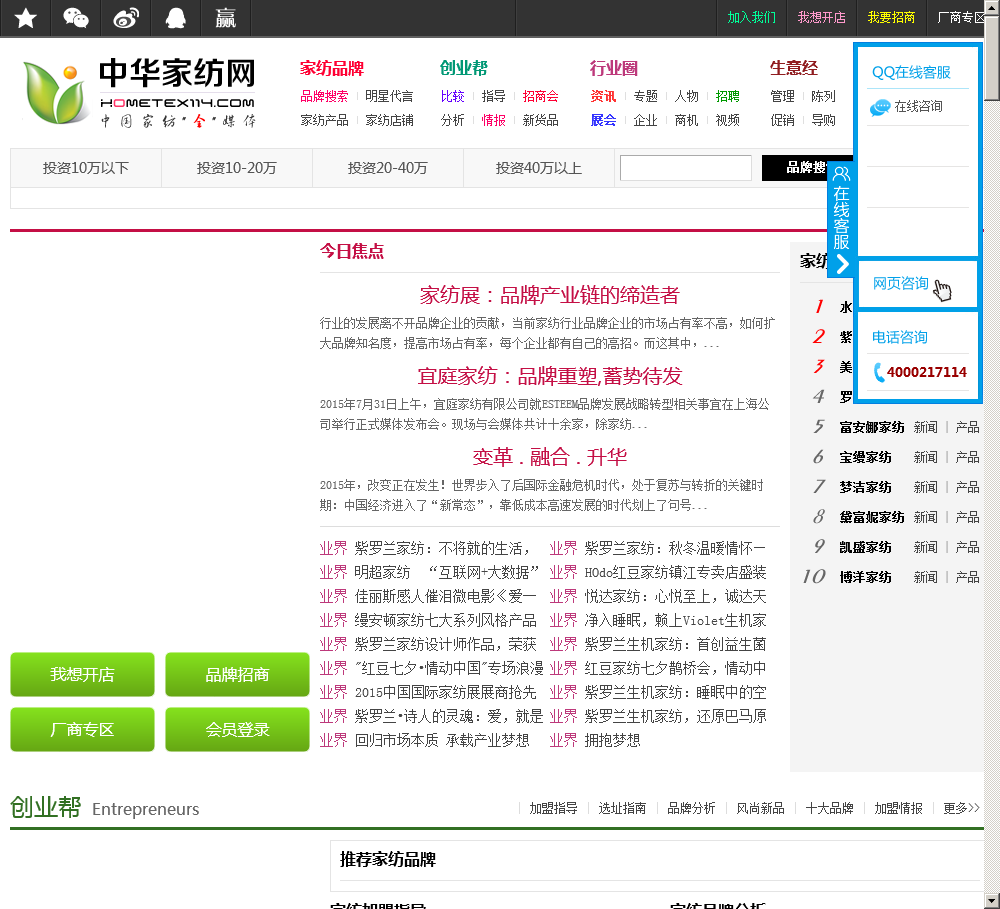
Task: Click the vertical scrollbar up arrow
Action: [x=992, y=7]
